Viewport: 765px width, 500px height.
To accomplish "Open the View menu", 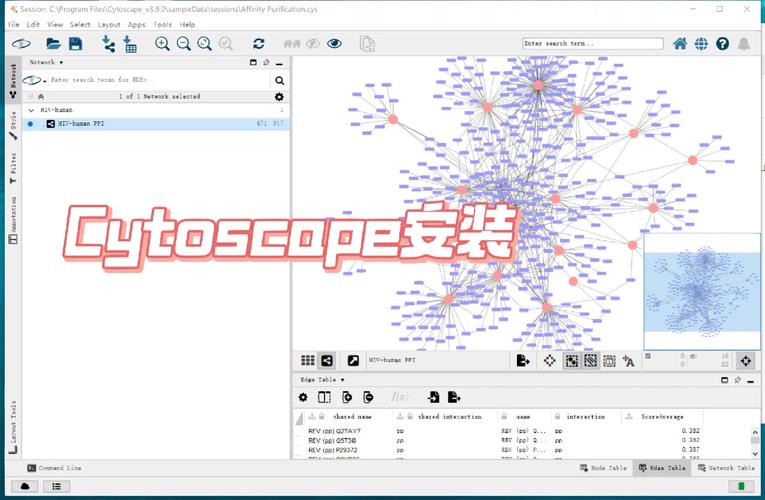I will click(x=55, y=24).
